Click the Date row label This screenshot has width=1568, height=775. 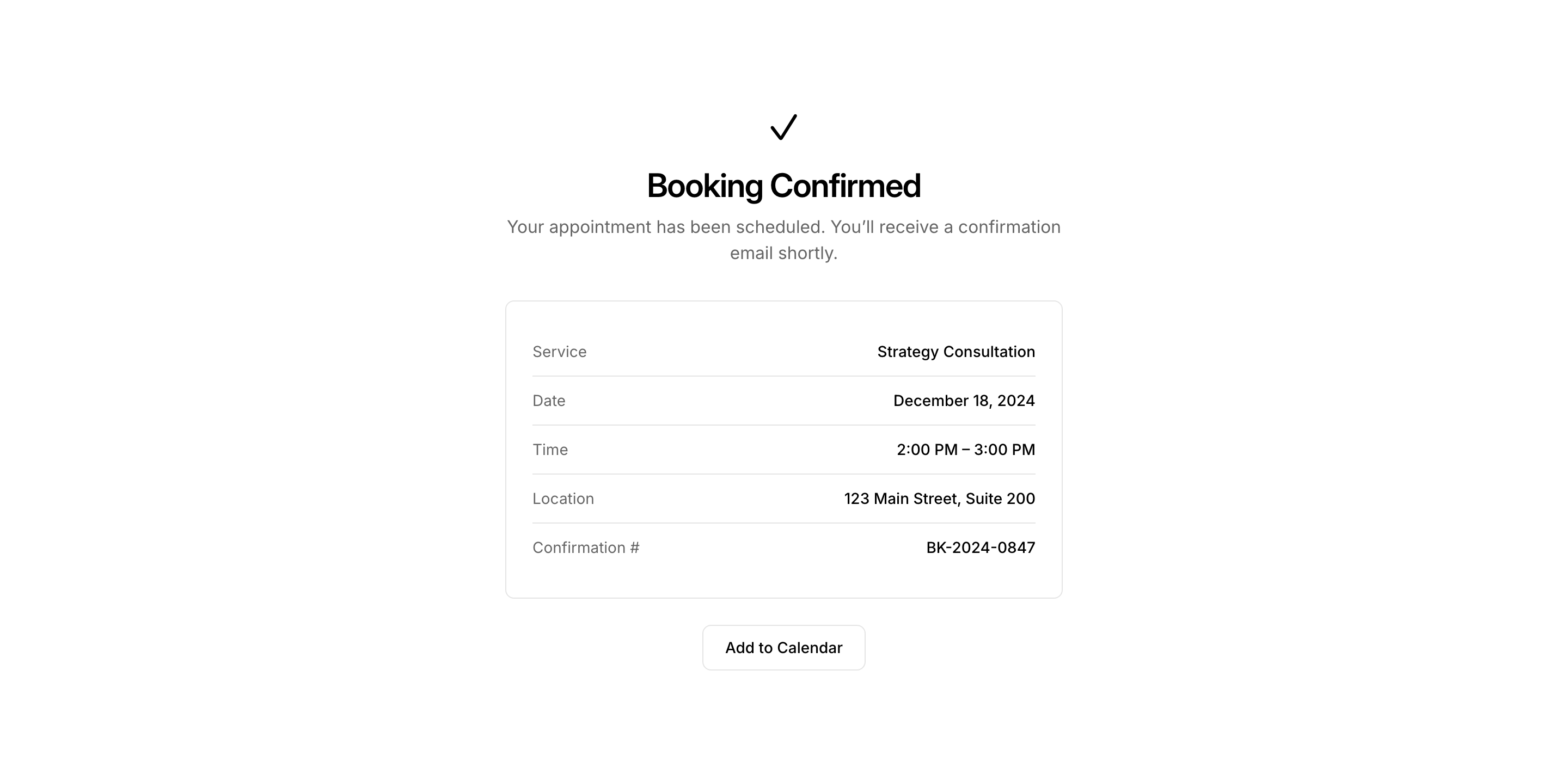click(549, 401)
